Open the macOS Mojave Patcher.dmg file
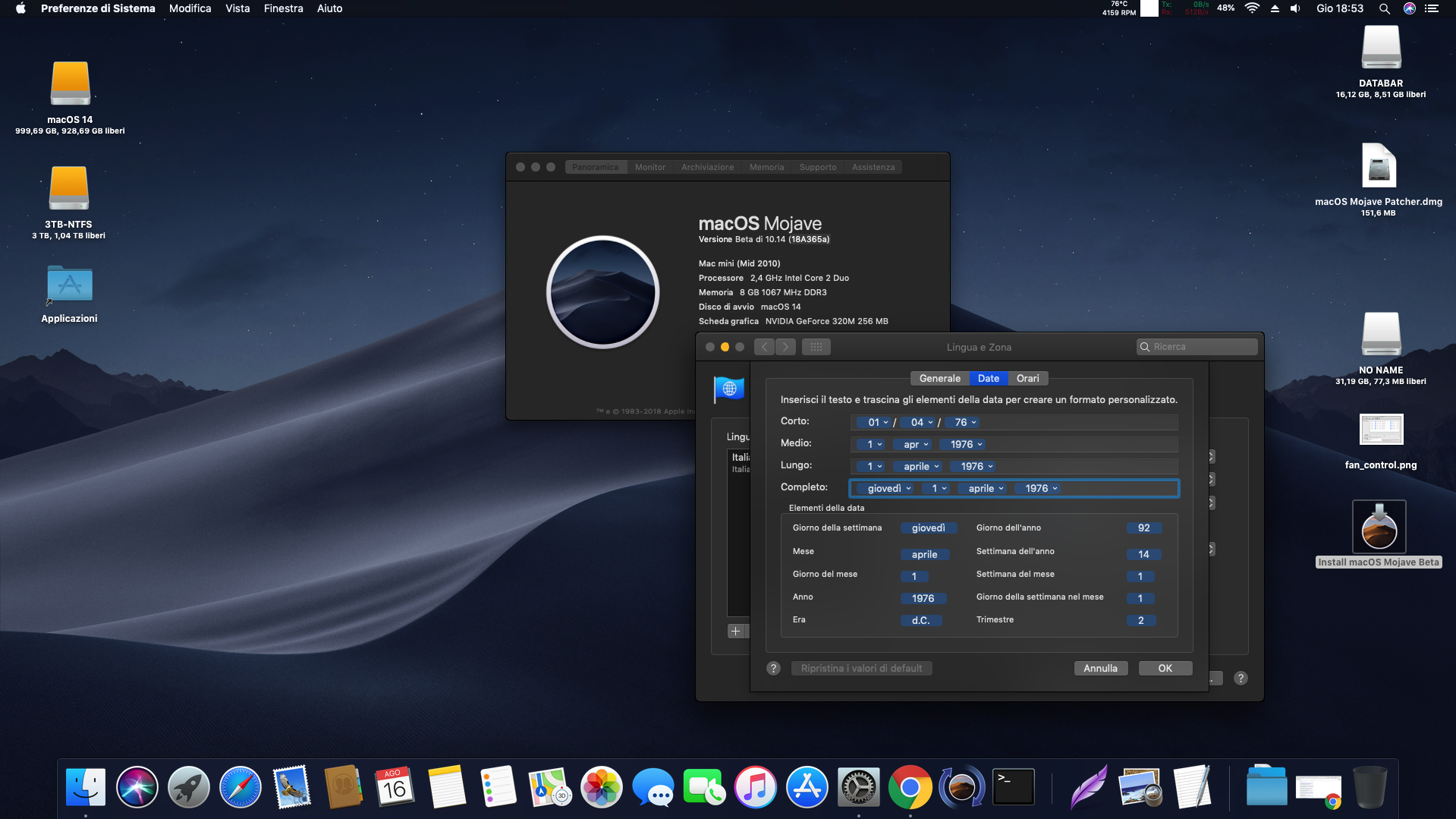This screenshot has height=819, width=1456. click(x=1378, y=166)
